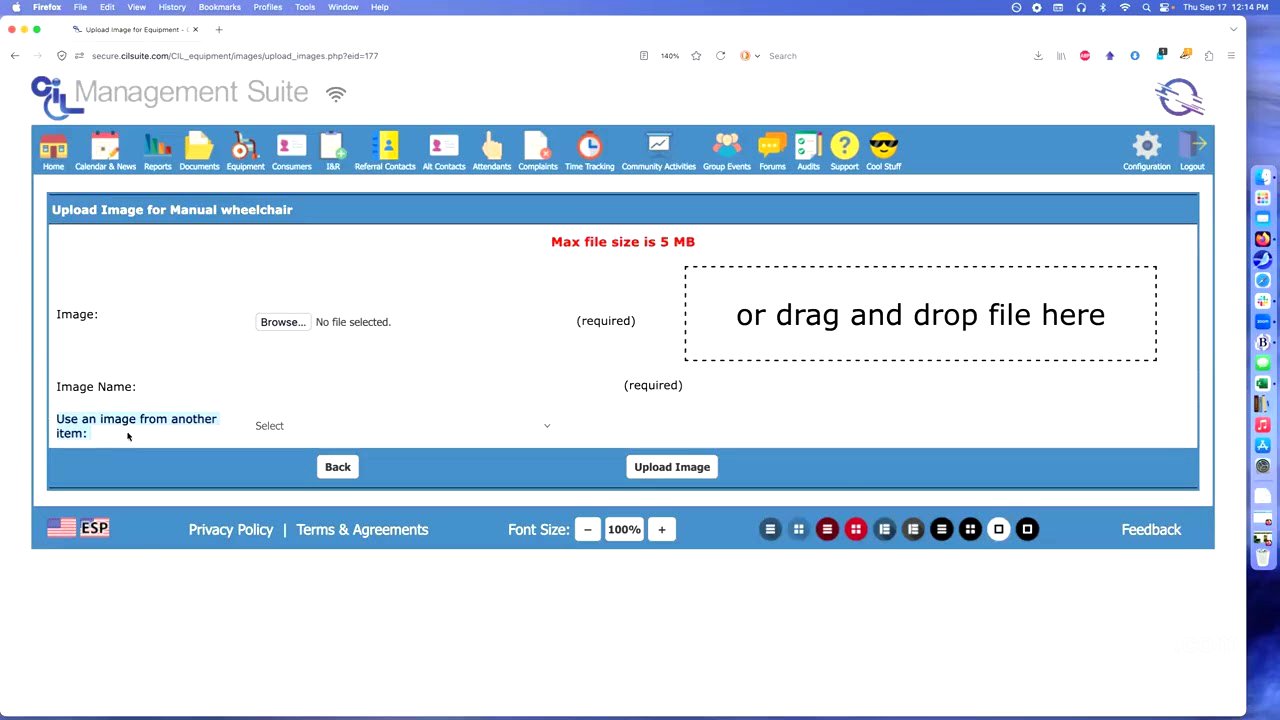Select dark blue list layout theme
This screenshot has width=1280, height=720.
770,529
